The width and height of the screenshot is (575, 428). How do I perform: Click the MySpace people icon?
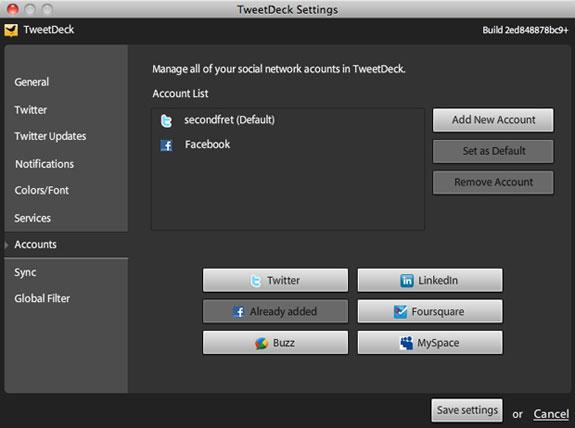coord(406,343)
